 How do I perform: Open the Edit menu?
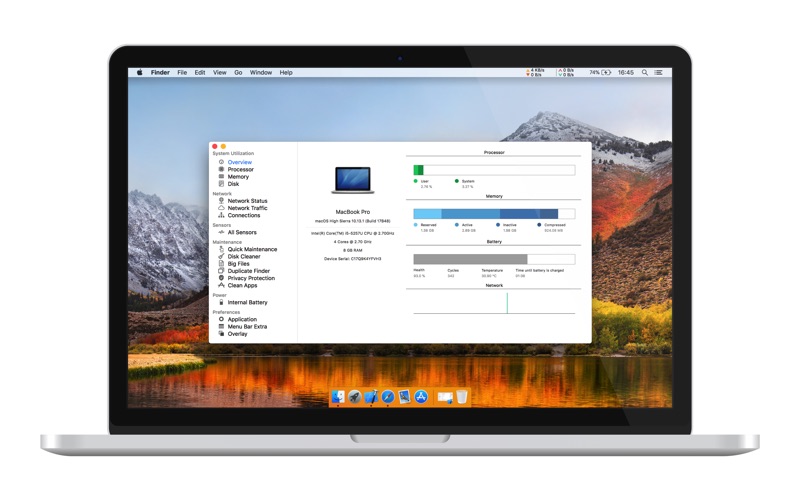click(200, 72)
